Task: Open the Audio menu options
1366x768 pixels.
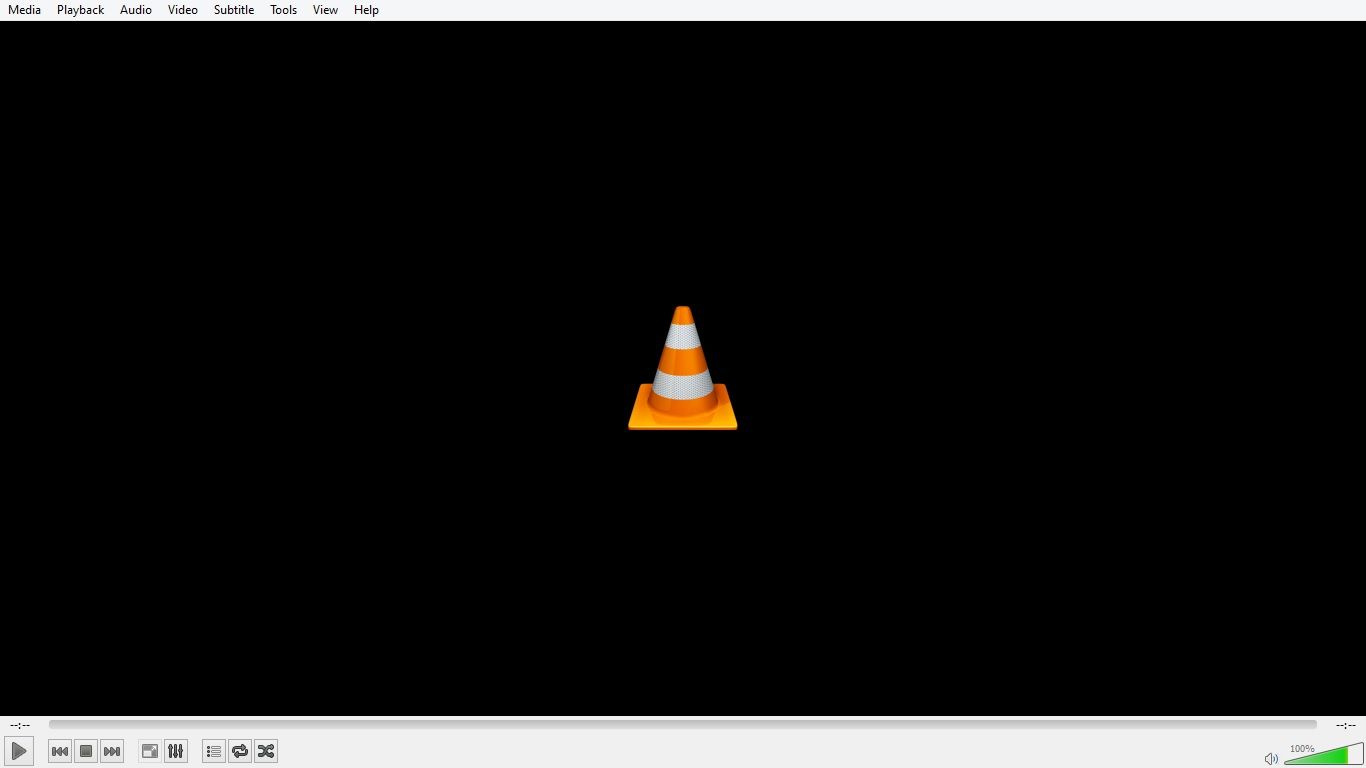Action: (x=135, y=9)
